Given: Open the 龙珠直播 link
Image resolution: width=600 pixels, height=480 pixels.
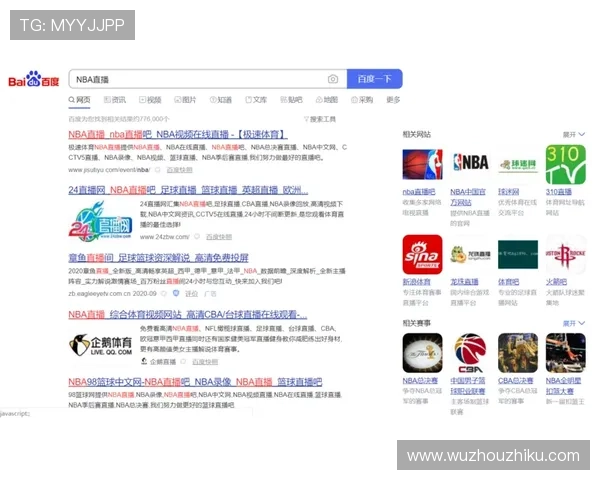Looking at the screenshot, I should (x=464, y=282).
